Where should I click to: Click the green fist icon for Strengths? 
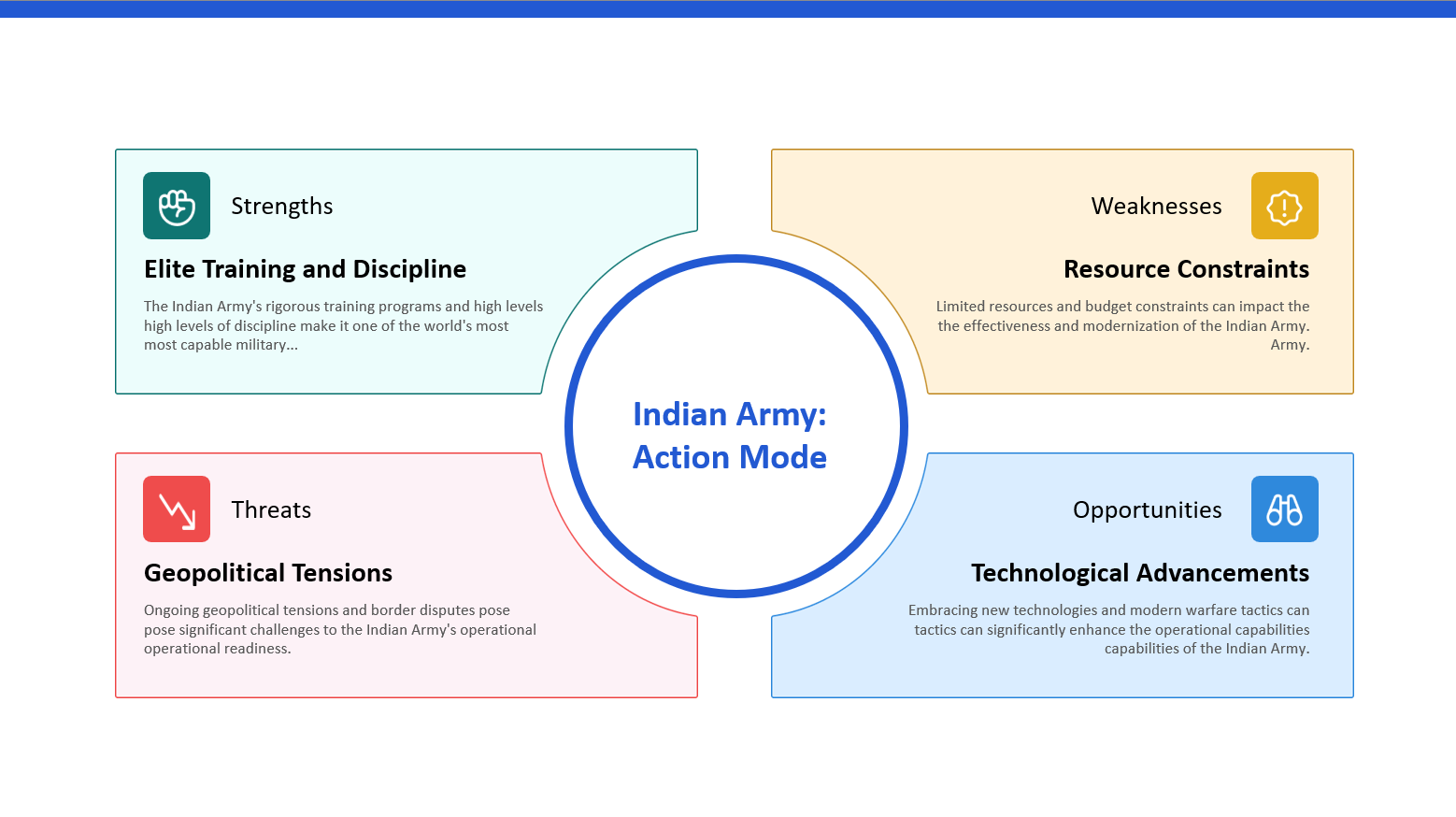coord(177,206)
